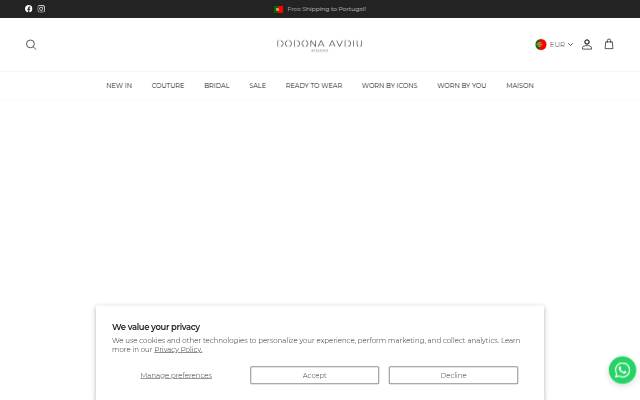640x400 pixels.
Task: Click the Portugal flag currency icon
Action: point(541,44)
